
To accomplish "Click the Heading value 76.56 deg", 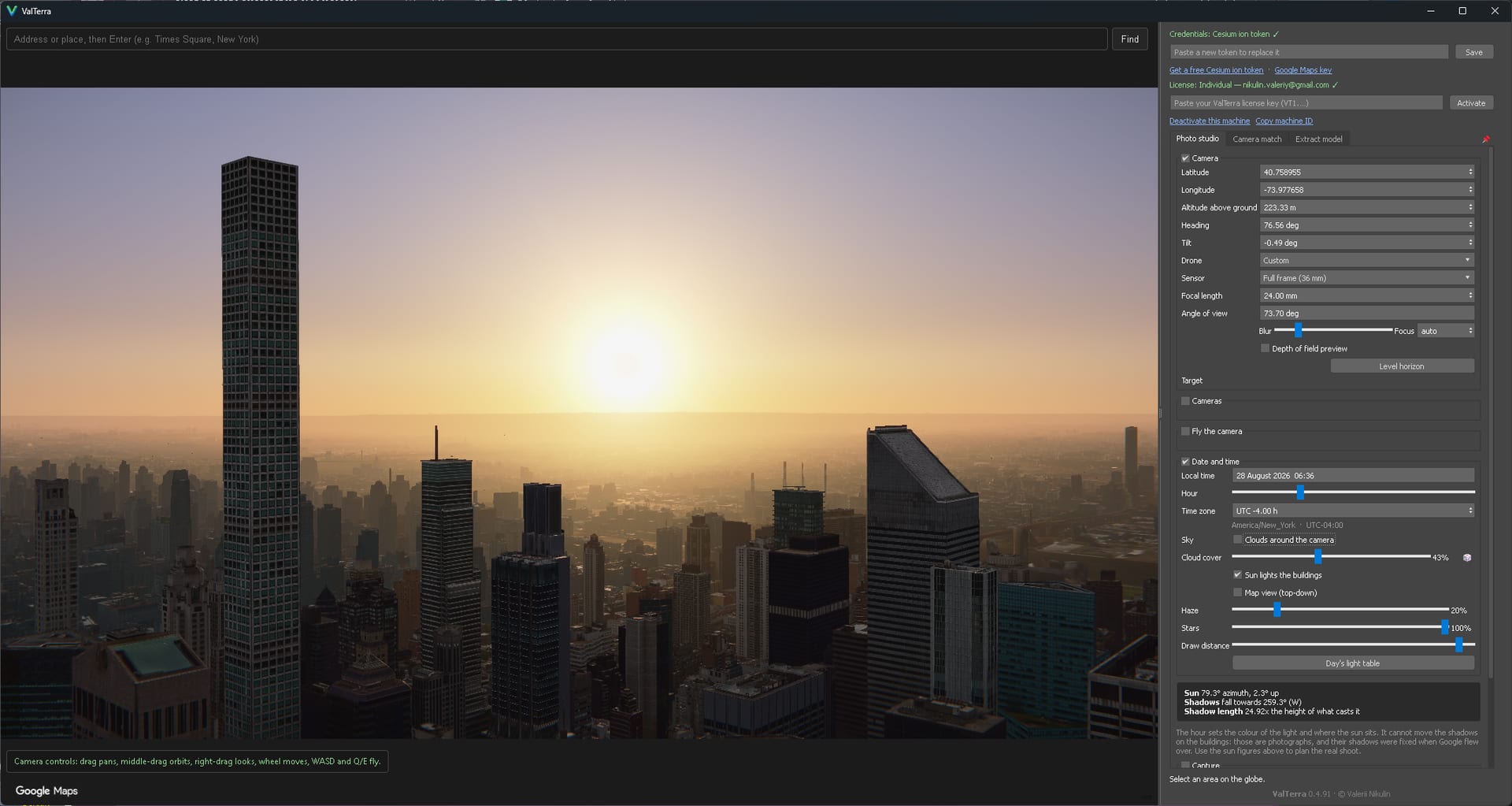I will [x=1281, y=225].
